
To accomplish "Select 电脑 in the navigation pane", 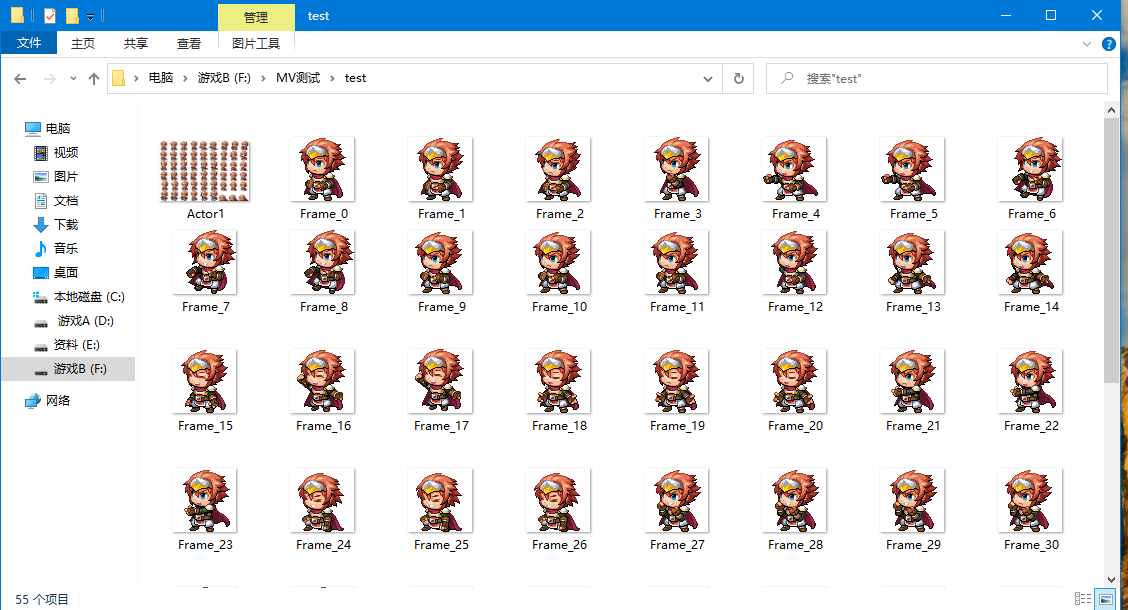I will click(x=58, y=128).
